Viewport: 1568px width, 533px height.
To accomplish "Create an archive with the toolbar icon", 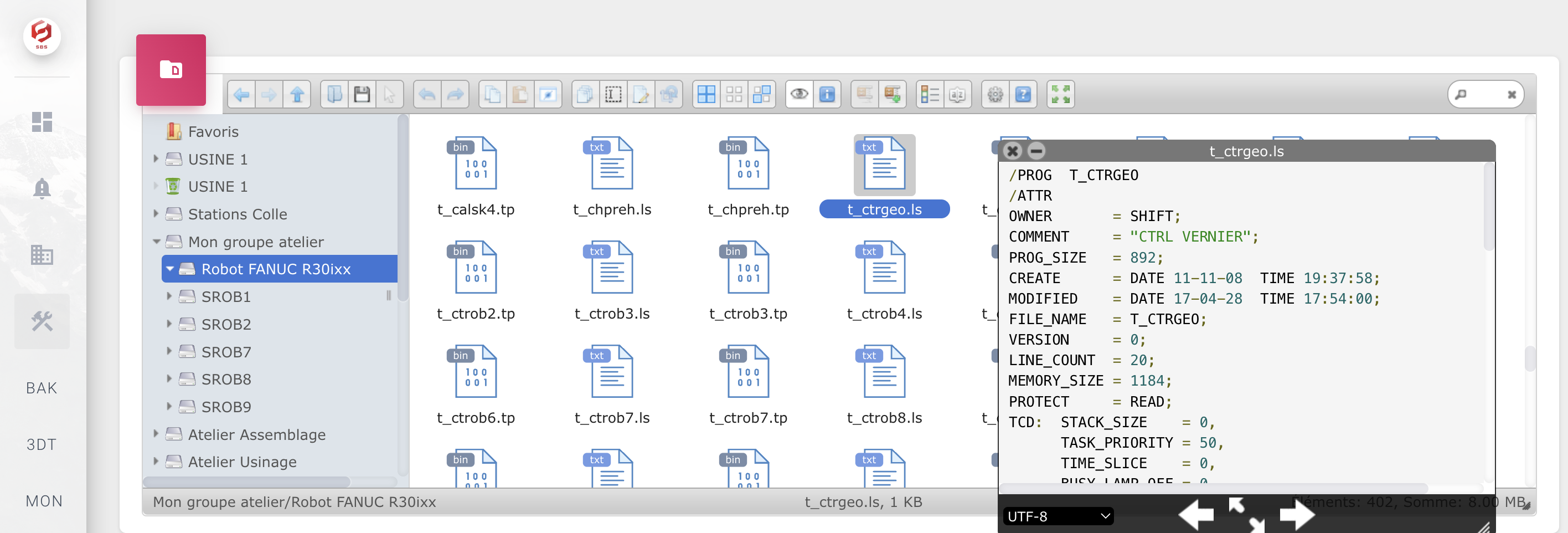I will 893,94.
